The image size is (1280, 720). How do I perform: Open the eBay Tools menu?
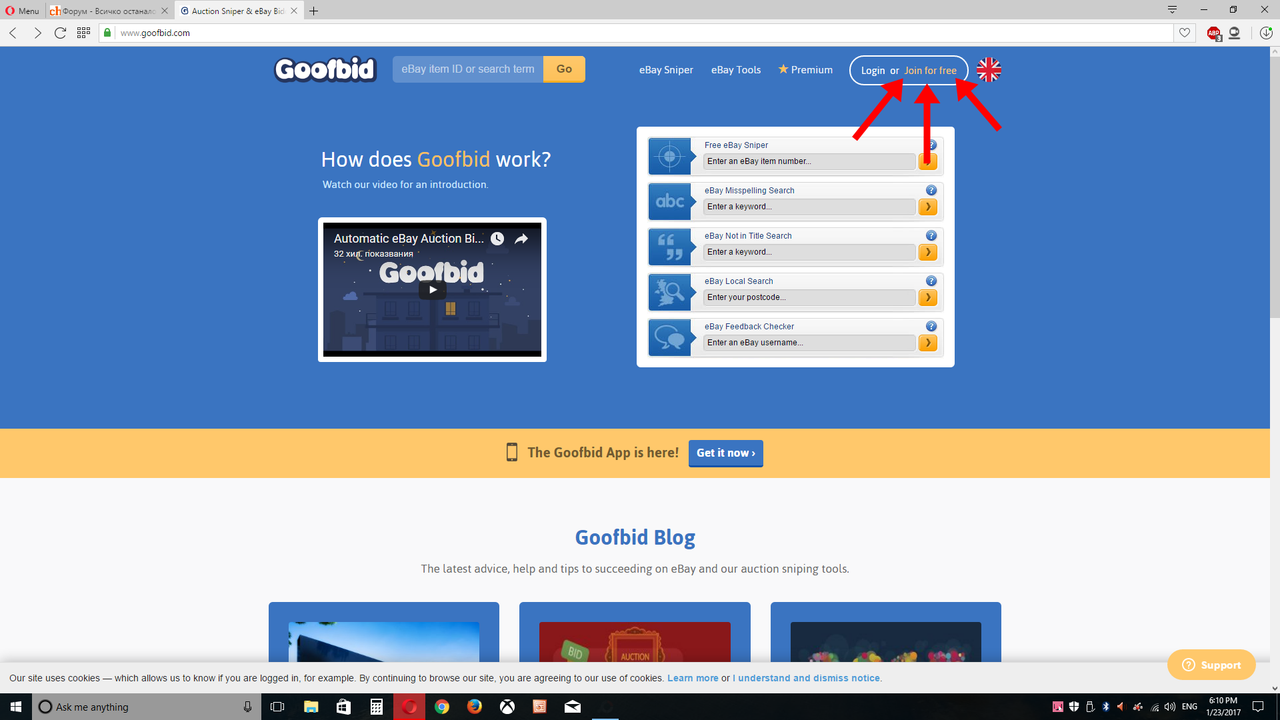pyautogui.click(x=736, y=70)
